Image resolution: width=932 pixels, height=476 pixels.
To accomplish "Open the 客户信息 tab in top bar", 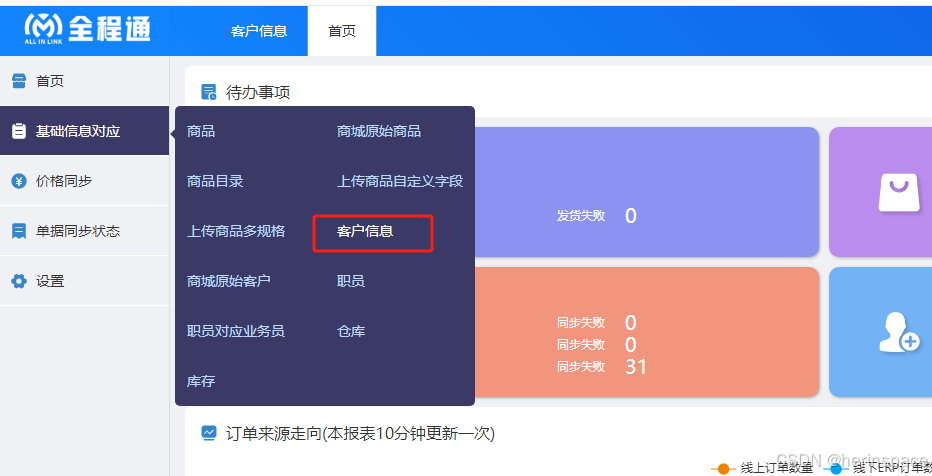I will pyautogui.click(x=259, y=31).
